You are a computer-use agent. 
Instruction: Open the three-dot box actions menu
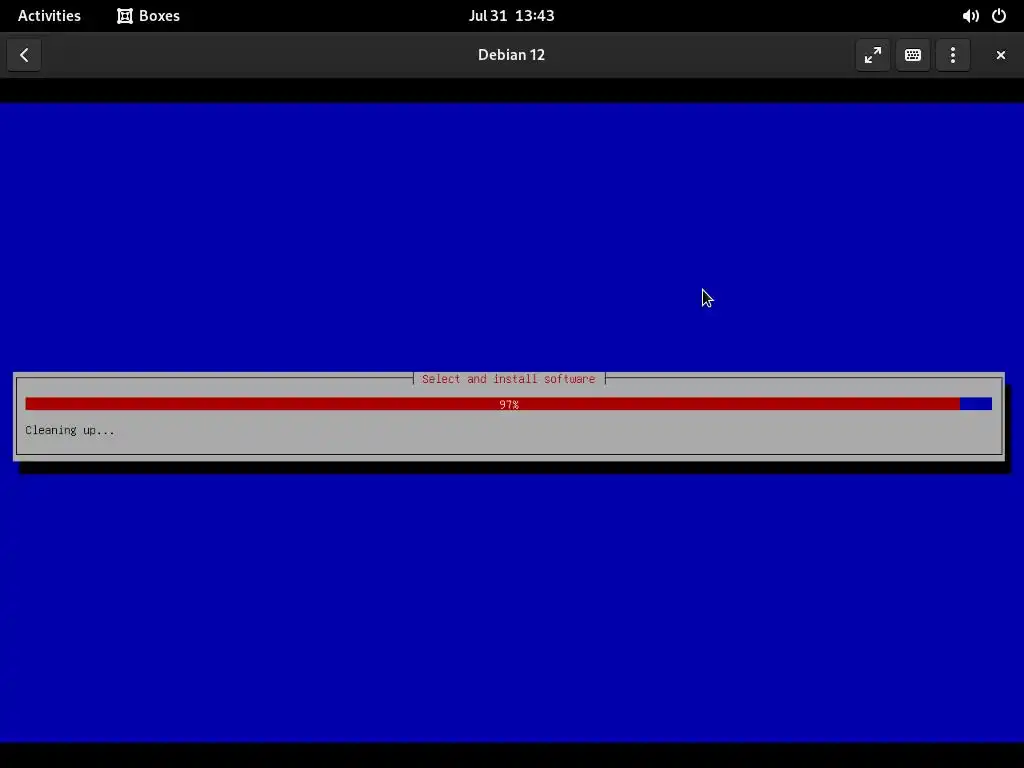pos(953,55)
